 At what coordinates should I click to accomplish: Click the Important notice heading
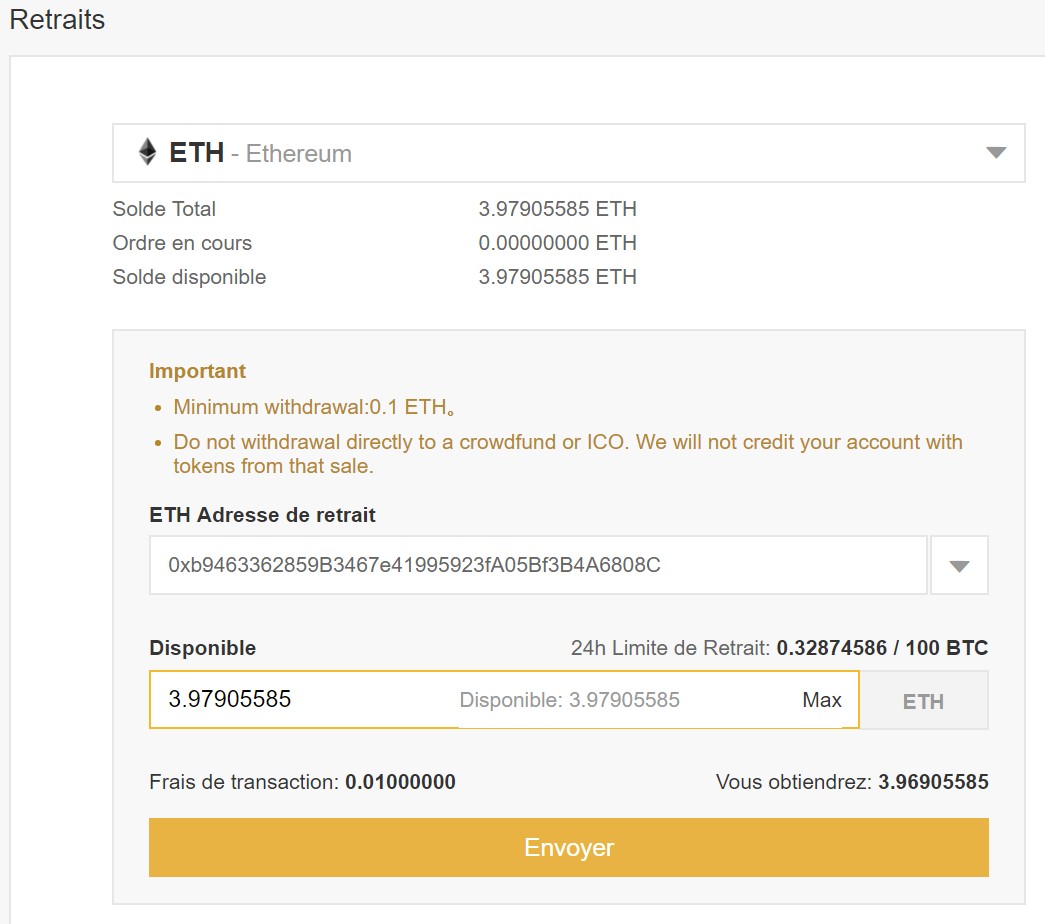click(197, 371)
